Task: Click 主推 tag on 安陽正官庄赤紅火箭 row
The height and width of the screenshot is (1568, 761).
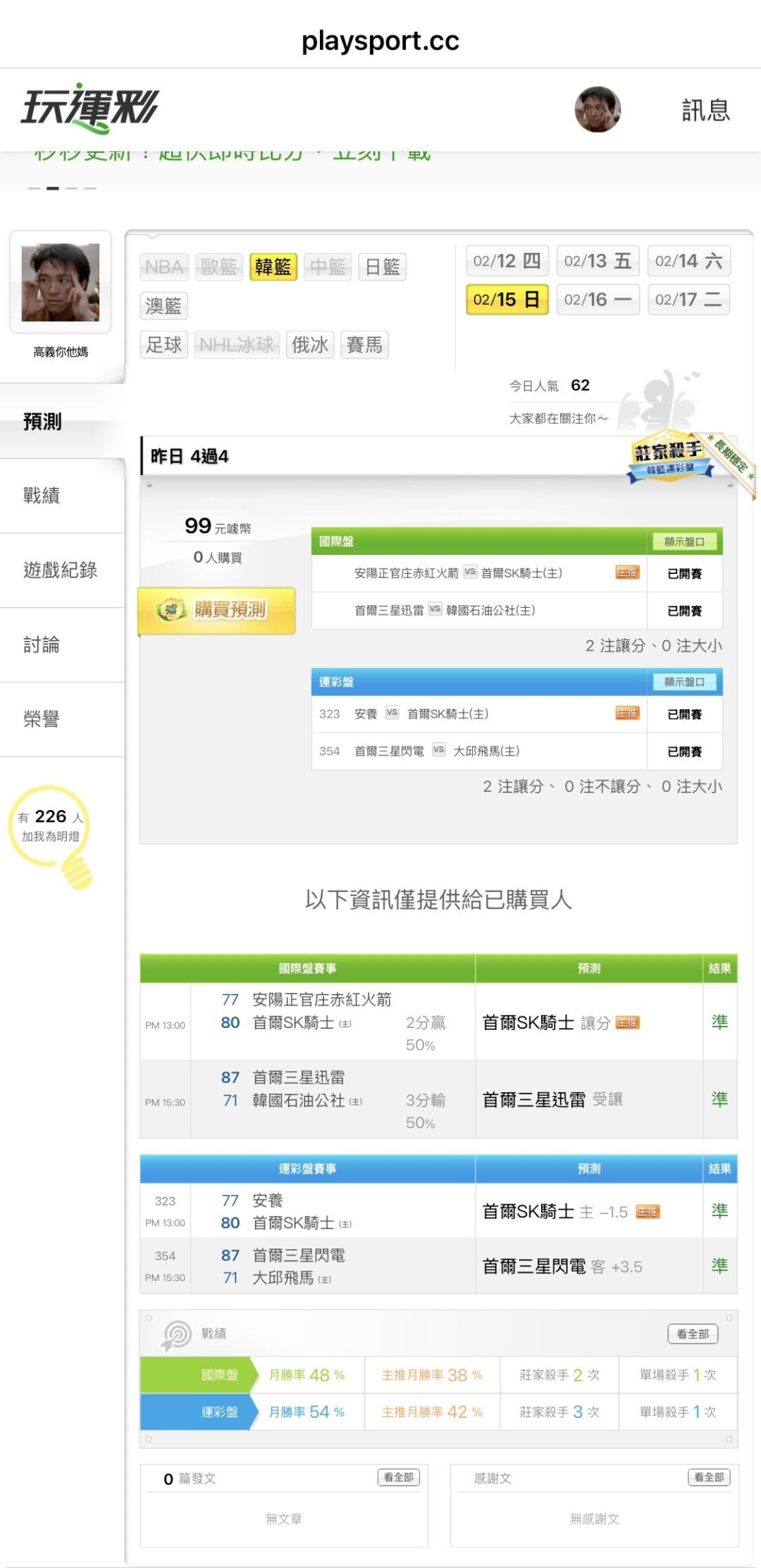Action: 627,572
